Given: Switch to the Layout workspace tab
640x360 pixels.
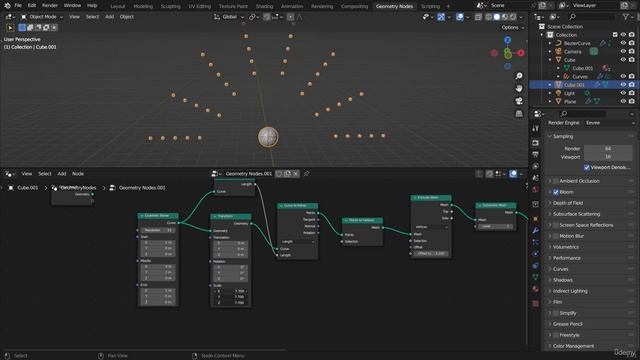Looking at the screenshot, I should [118, 6].
